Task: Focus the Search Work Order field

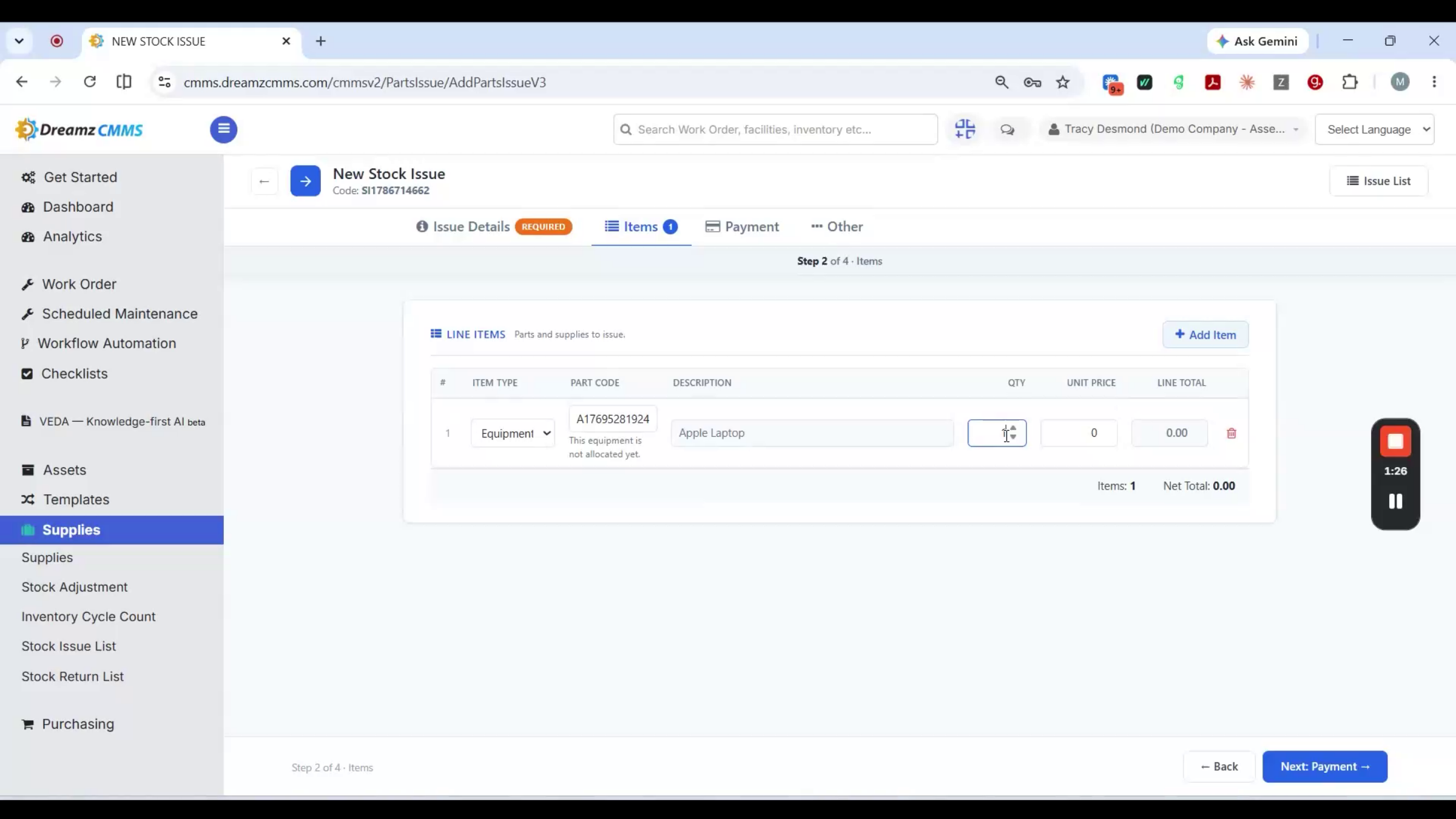Action: [775, 129]
